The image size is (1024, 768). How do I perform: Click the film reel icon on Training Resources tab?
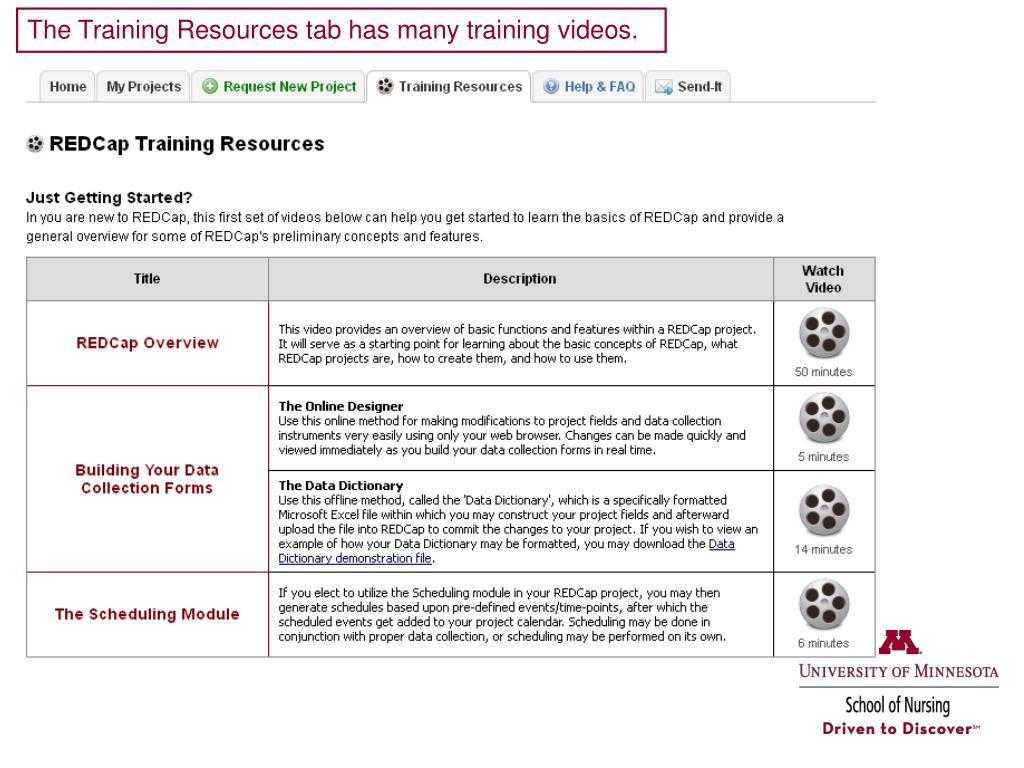[385, 86]
